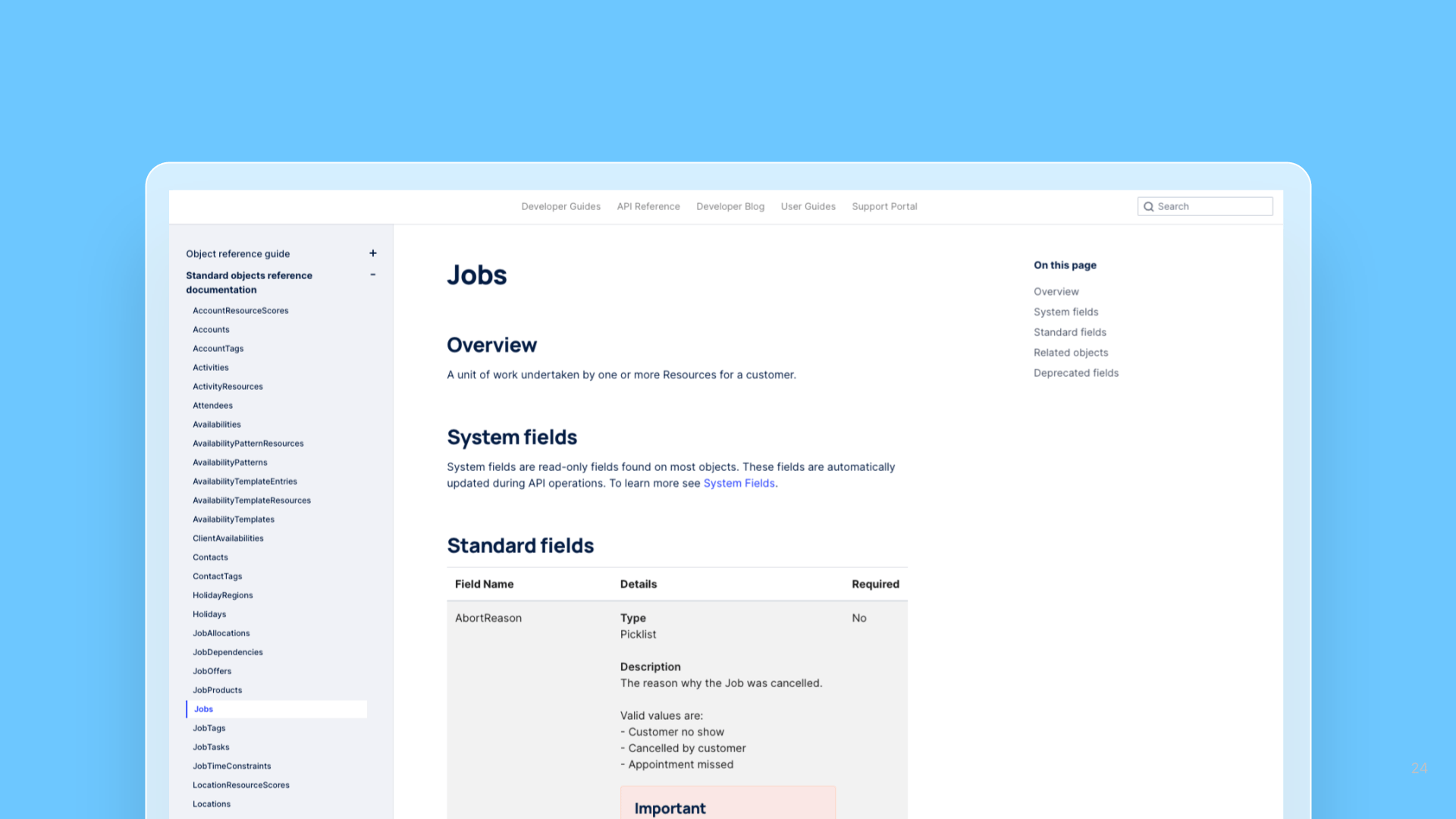
Task: Click the search magnifier icon
Action: click(x=1149, y=206)
